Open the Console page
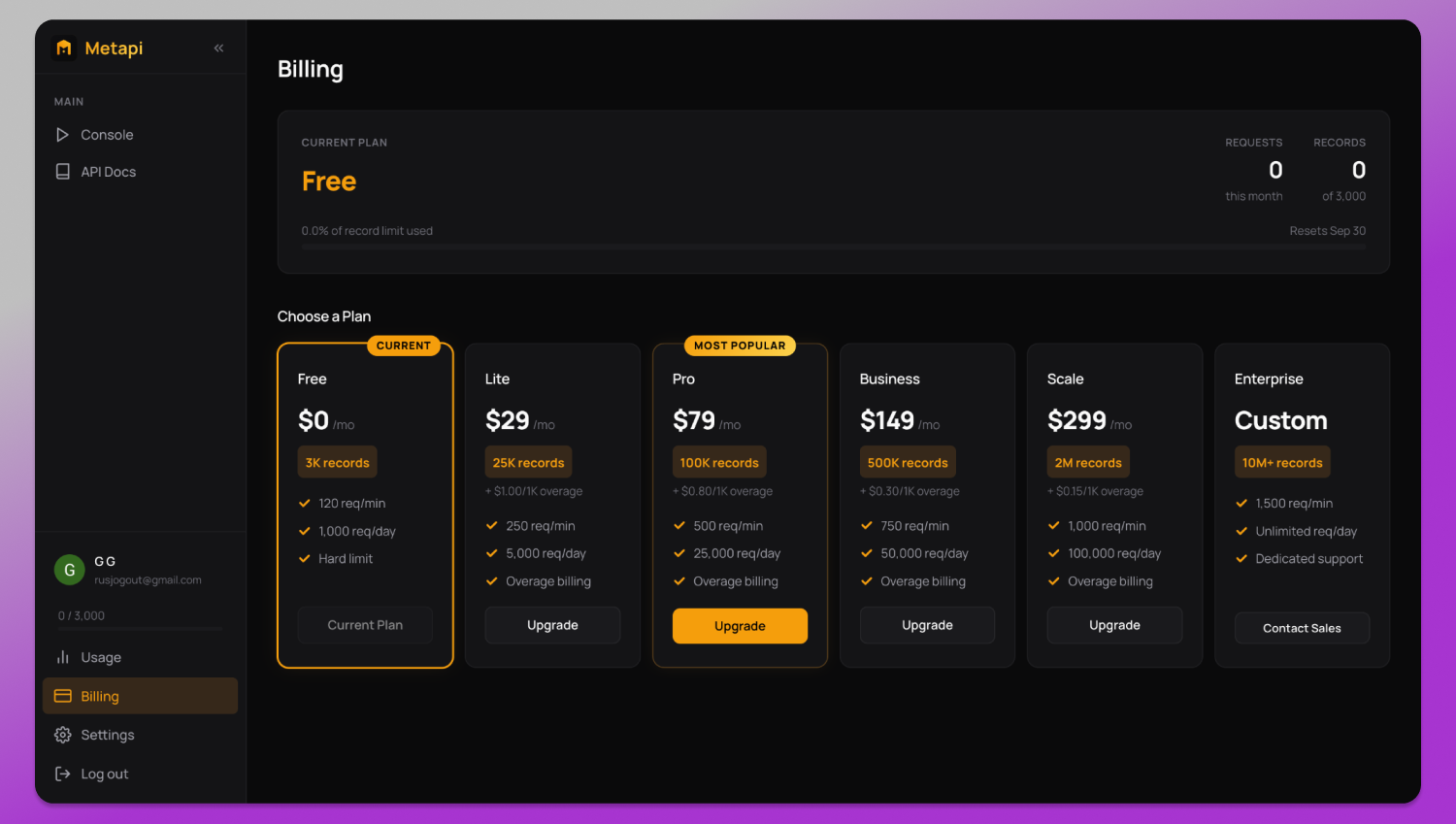The width and height of the screenshot is (1456, 824). coord(140,135)
